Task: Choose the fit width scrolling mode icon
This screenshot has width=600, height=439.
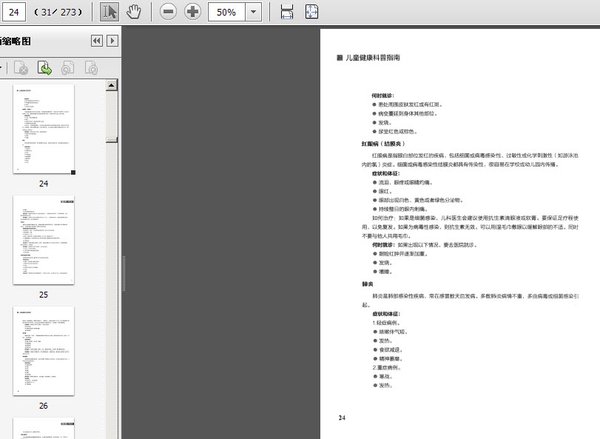Action: click(x=287, y=12)
